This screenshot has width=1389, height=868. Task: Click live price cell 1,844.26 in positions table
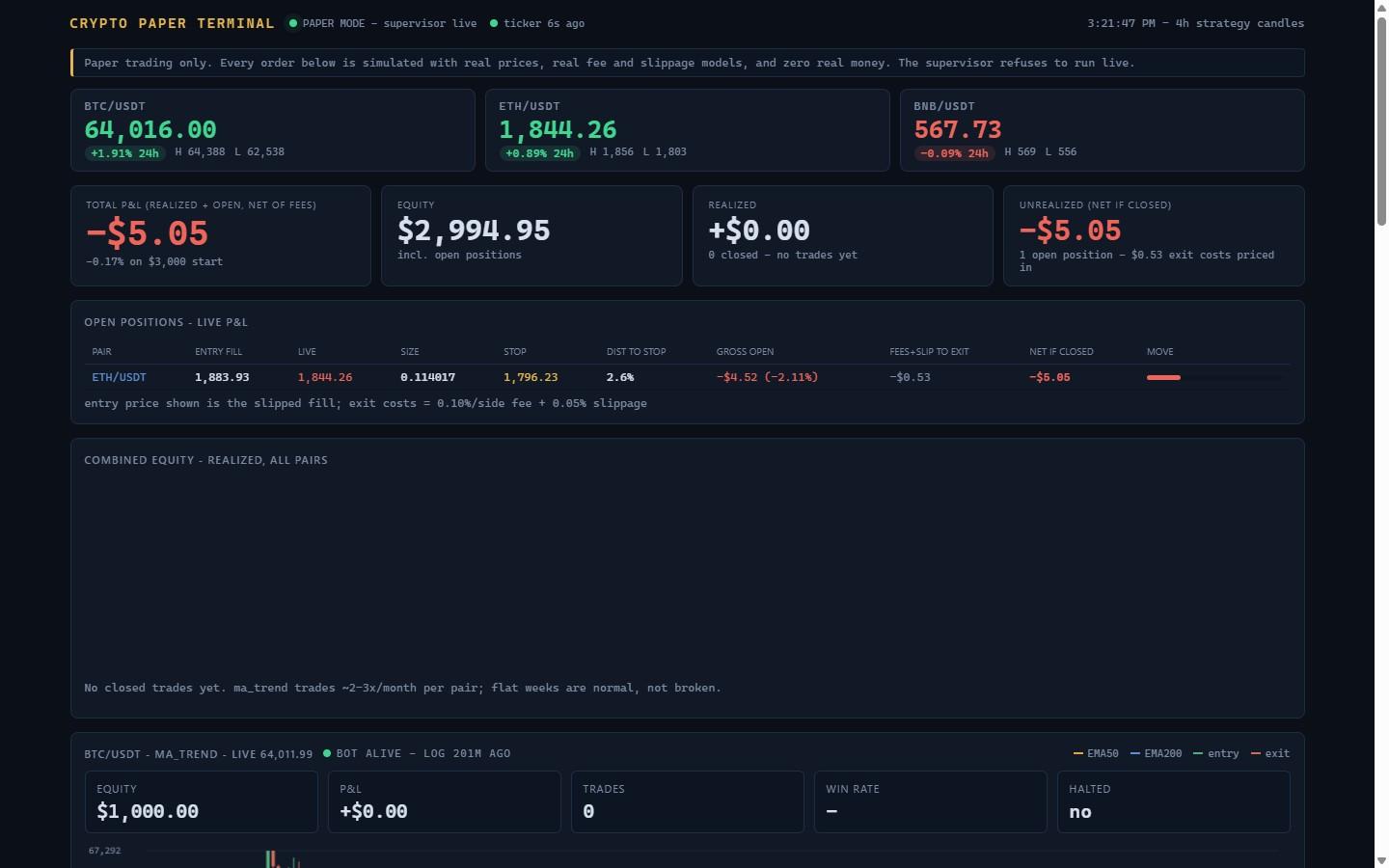[325, 377]
